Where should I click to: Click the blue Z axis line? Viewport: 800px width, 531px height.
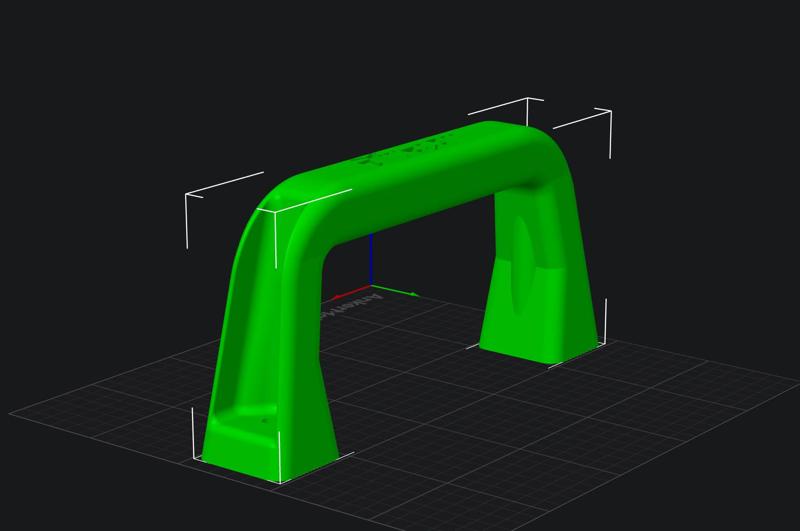(x=371, y=259)
